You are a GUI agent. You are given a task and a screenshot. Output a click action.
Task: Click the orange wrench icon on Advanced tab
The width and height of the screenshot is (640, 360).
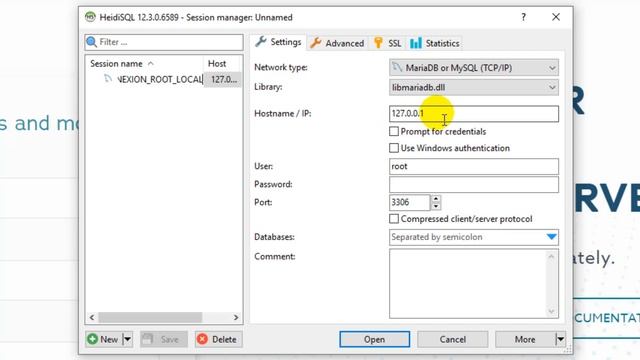316,43
